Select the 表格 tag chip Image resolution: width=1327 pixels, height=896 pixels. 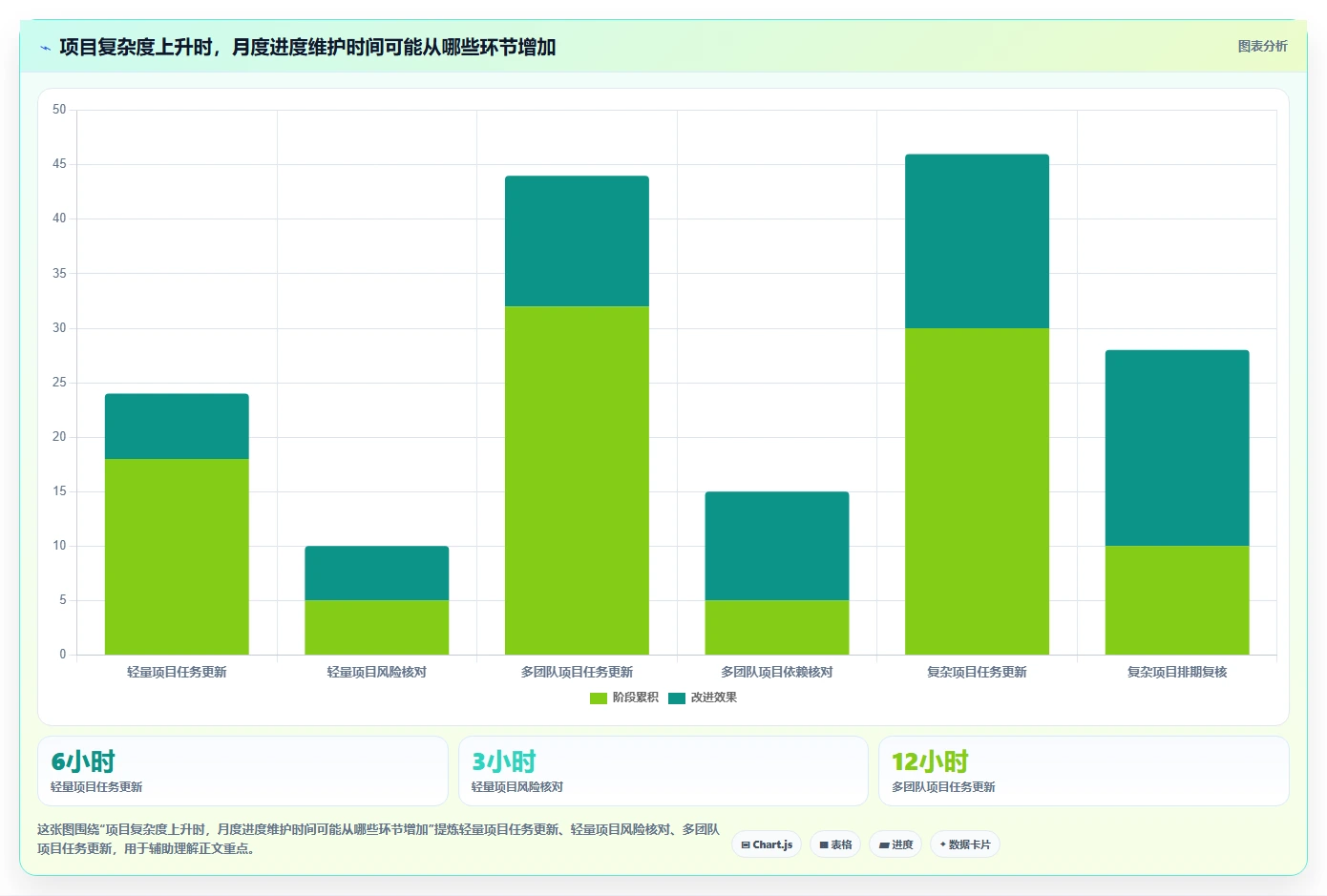click(x=835, y=844)
